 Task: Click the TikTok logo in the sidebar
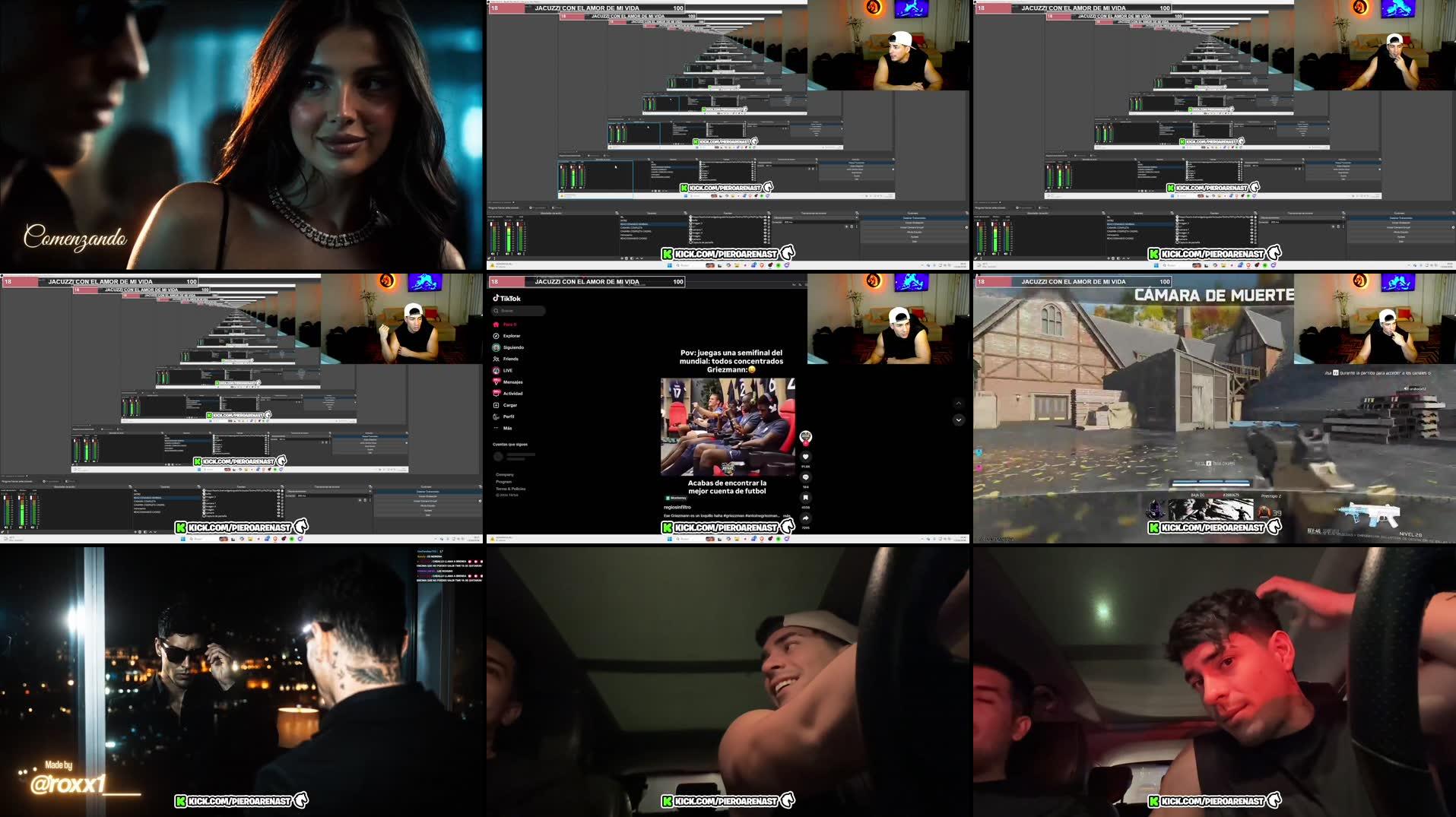coord(506,299)
